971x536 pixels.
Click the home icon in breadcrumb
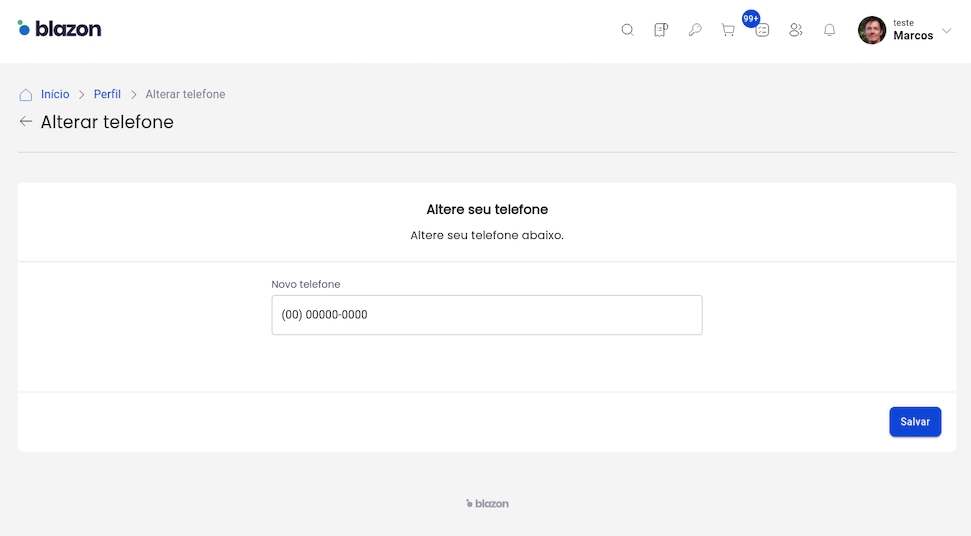pyautogui.click(x=26, y=95)
